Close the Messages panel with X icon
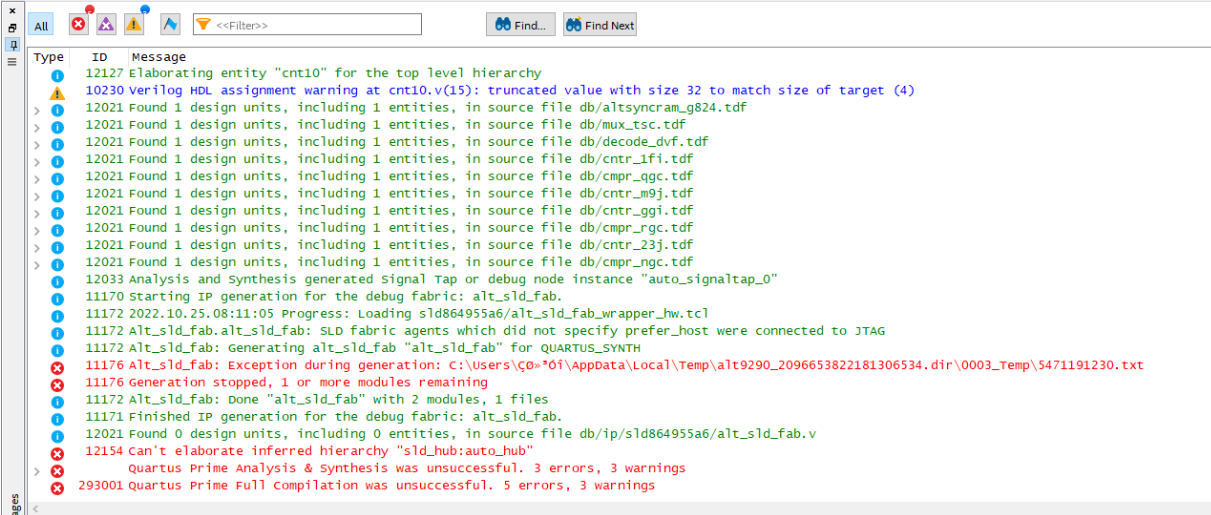The height and width of the screenshot is (515, 1211). click(12, 9)
